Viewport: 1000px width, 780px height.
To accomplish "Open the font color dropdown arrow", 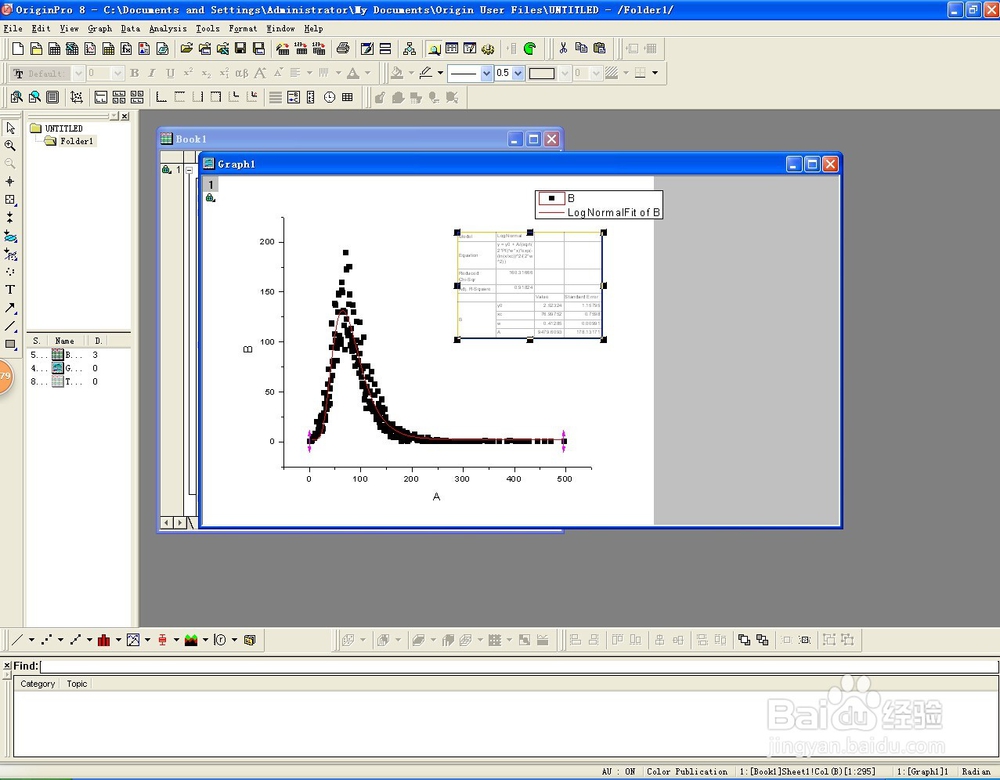I will tap(368, 73).
